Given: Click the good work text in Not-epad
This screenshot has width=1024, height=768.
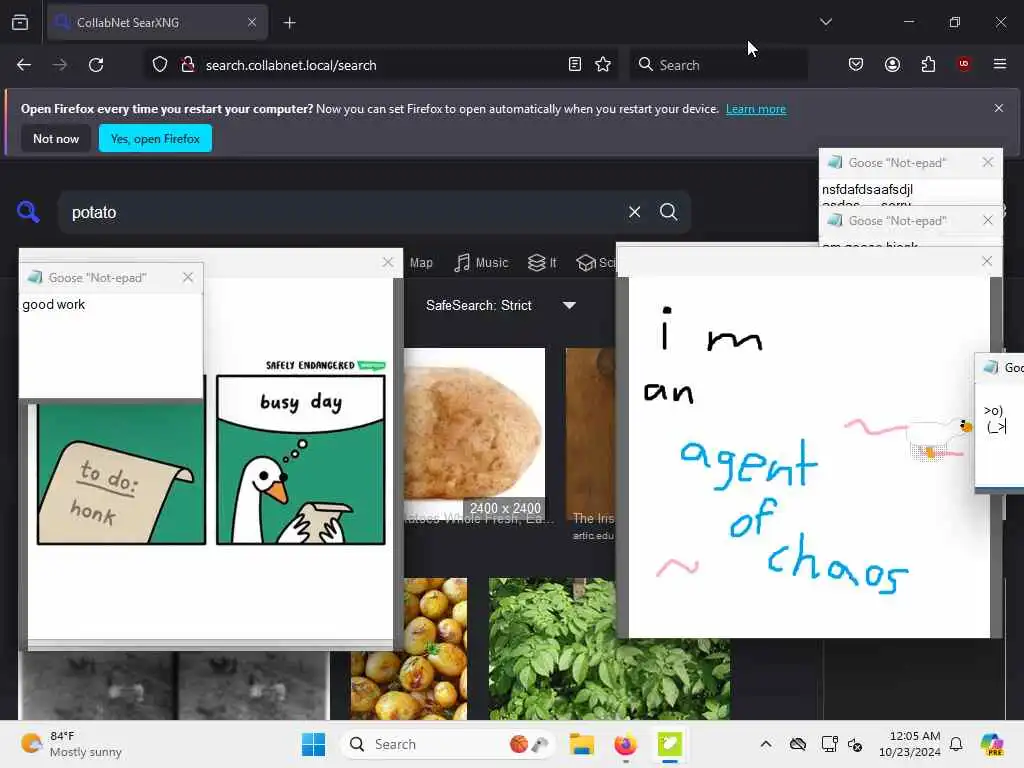Looking at the screenshot, I should tap(54, 304).
